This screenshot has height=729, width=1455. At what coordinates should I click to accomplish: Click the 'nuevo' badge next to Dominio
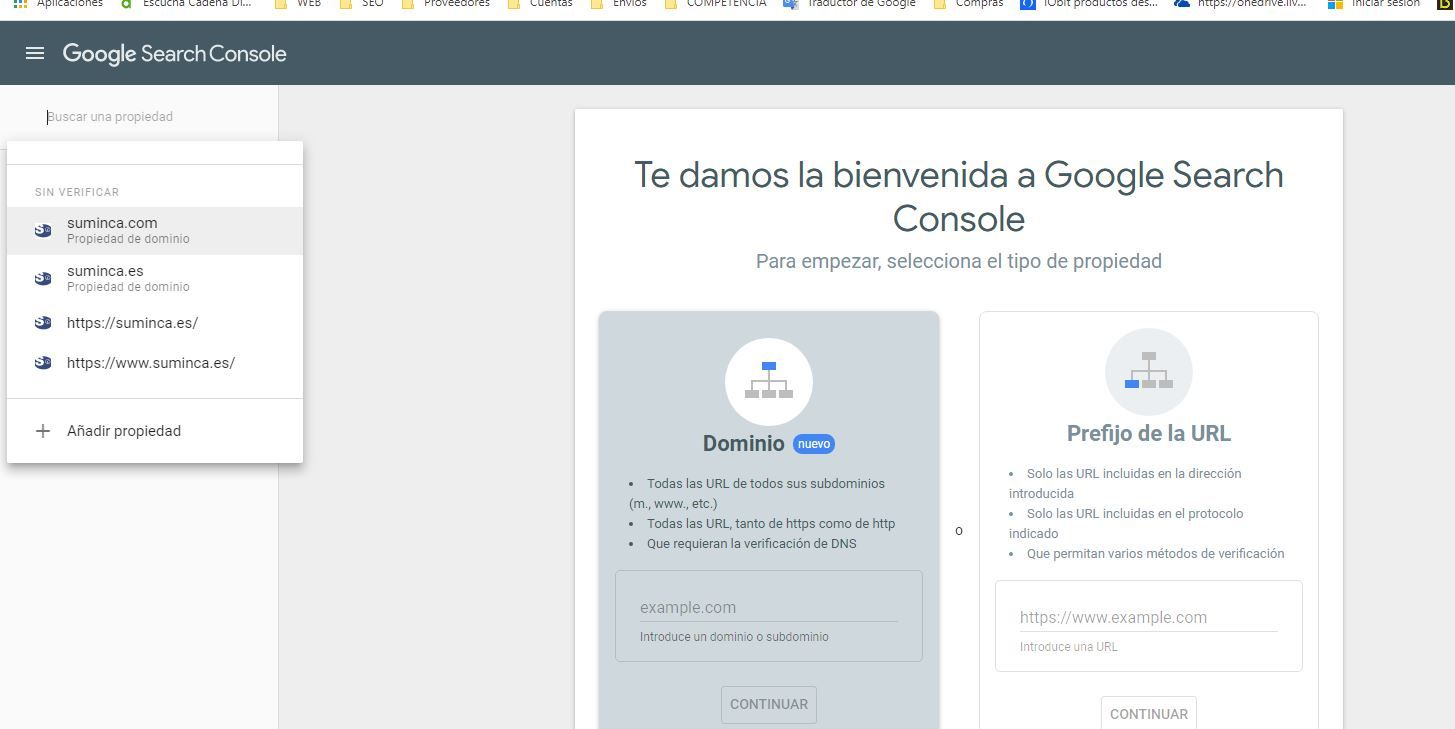pos(814,444)
